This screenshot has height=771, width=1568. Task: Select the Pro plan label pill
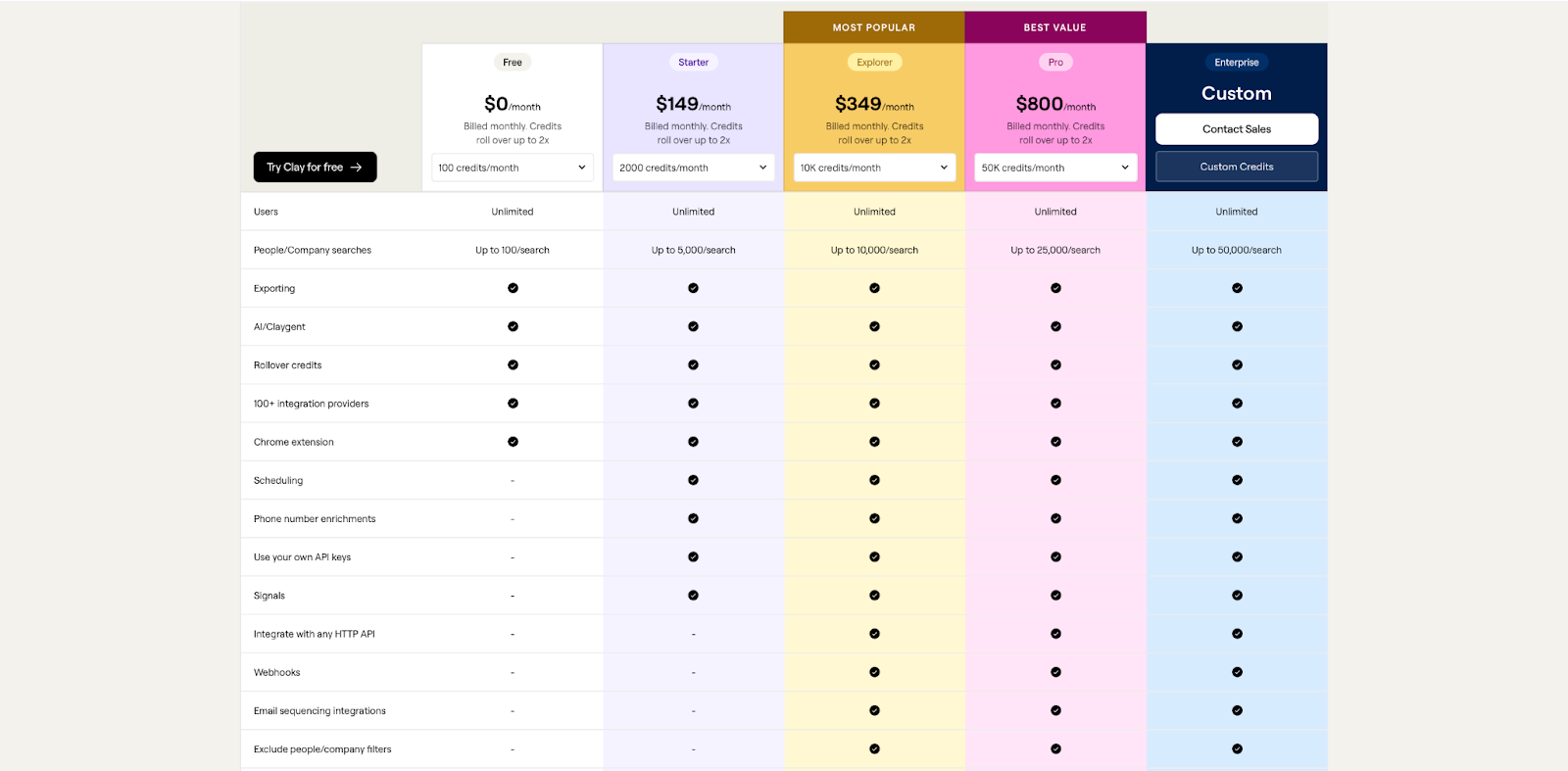[x=1055, y=62]
